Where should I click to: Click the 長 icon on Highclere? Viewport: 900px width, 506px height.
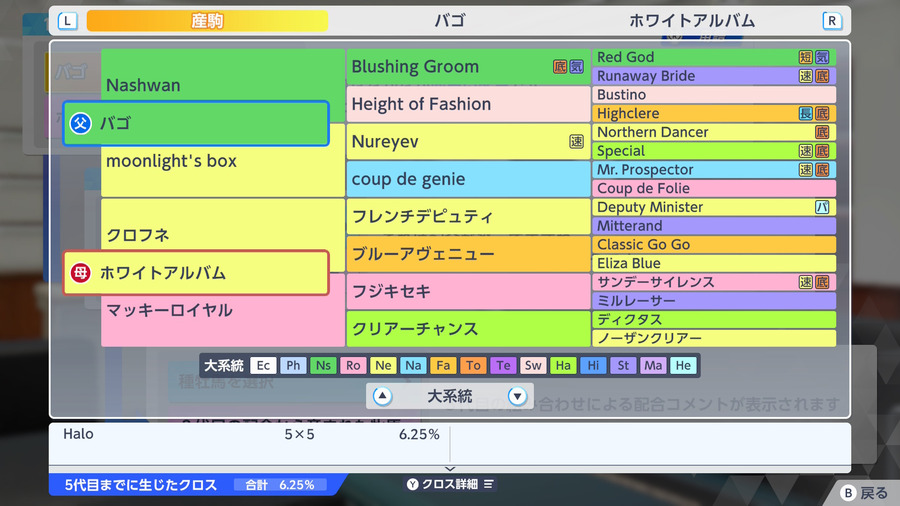pos(806,113)
